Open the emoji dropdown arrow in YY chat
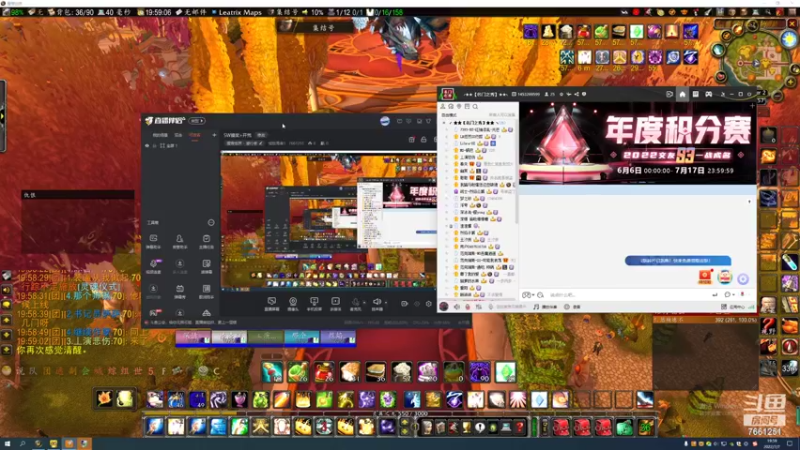 coord(533,295)
